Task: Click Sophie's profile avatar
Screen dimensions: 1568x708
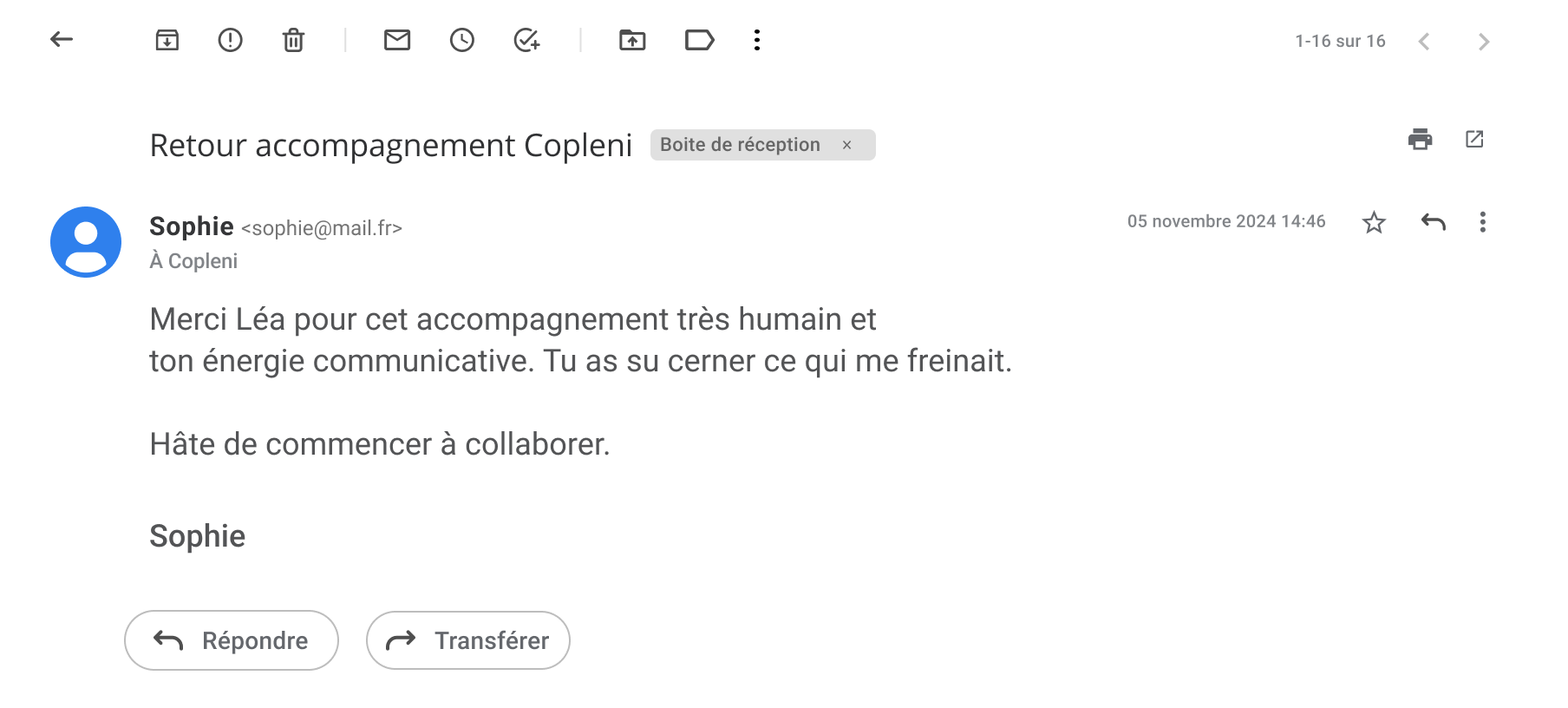Action: pyautogui.click(x=86, y=242)
